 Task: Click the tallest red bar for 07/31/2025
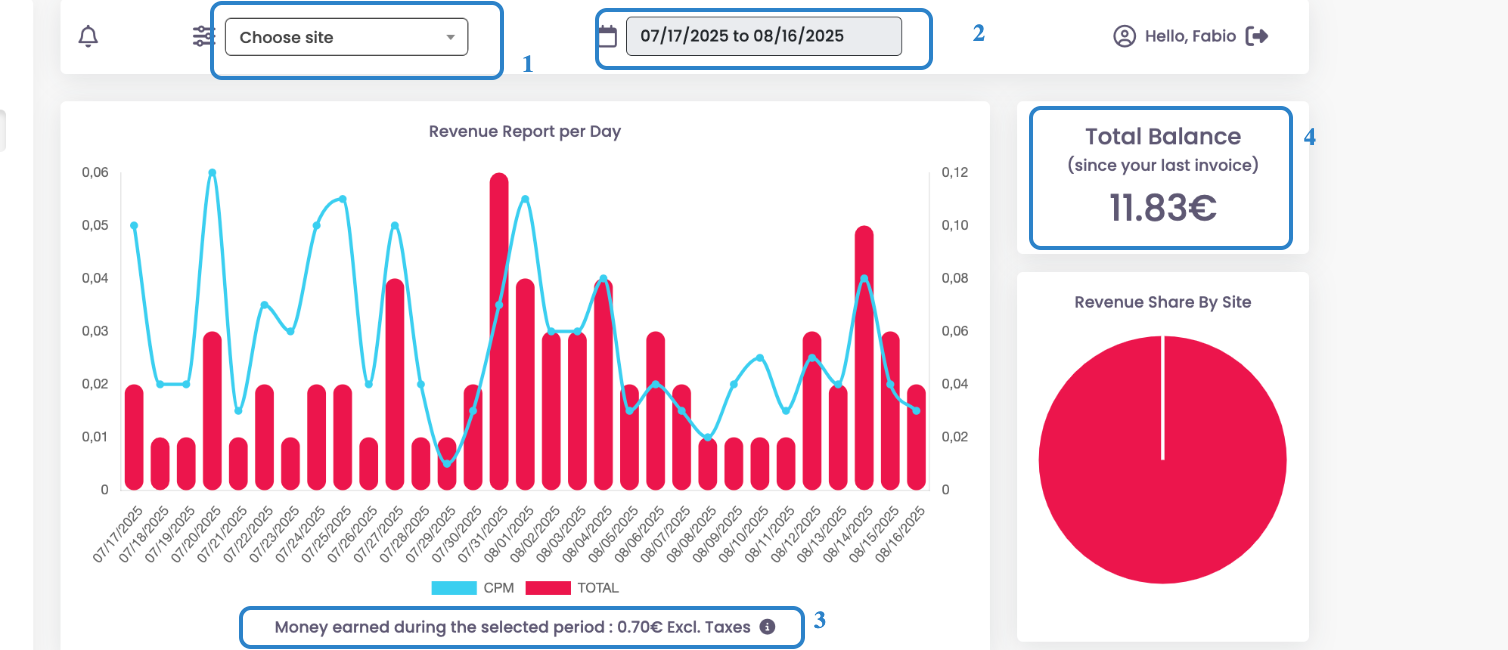tap(499, 330)
